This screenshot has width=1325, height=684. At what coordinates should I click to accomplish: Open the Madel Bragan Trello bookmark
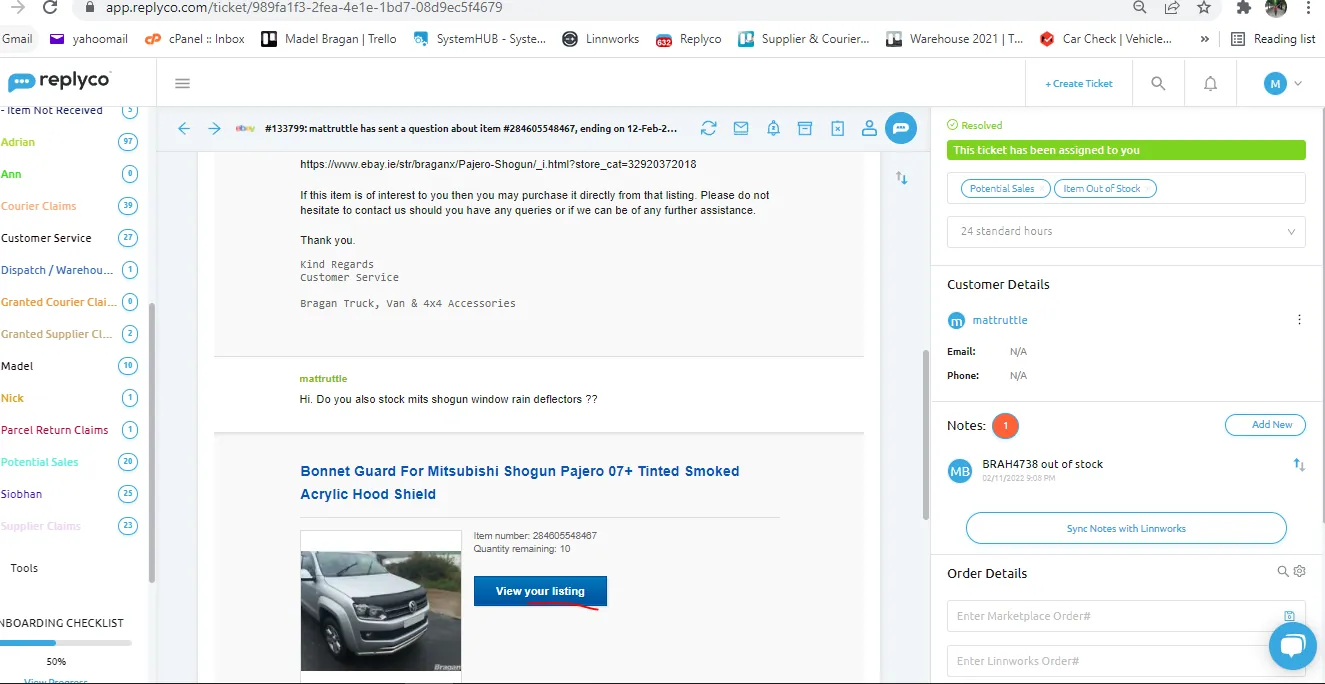point(328,39)
